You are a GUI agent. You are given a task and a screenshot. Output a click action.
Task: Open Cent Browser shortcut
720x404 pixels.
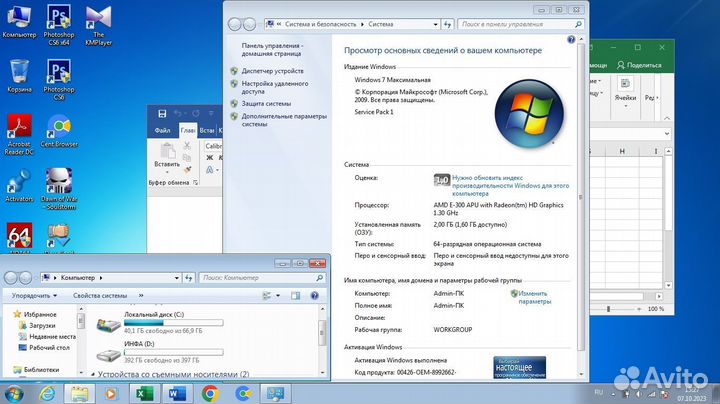click(x=59, y=131)
